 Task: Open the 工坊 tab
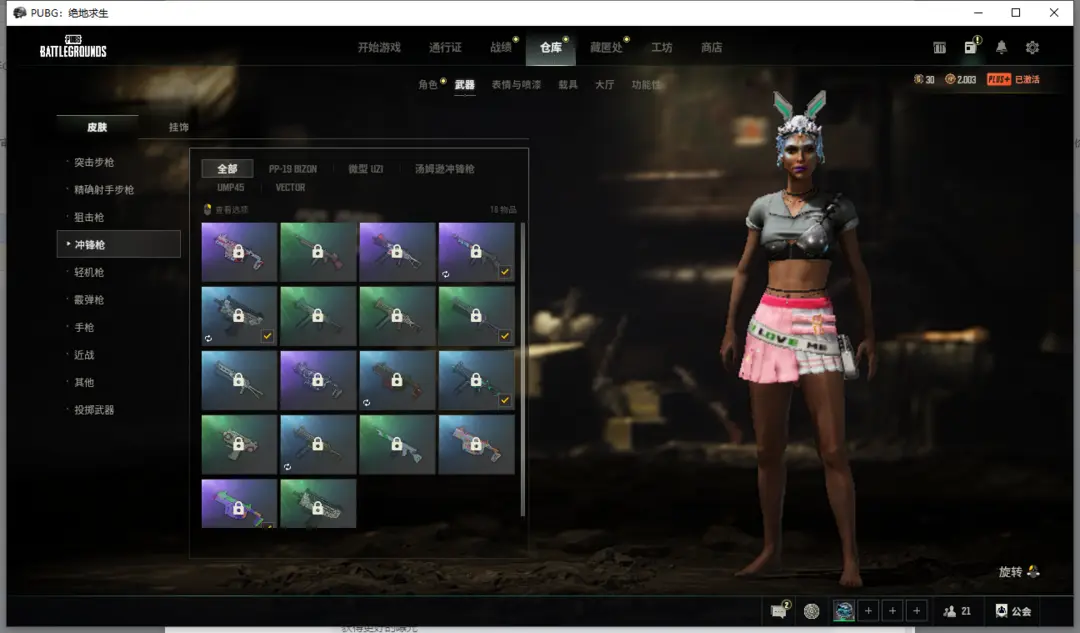[x=662, y=48]
